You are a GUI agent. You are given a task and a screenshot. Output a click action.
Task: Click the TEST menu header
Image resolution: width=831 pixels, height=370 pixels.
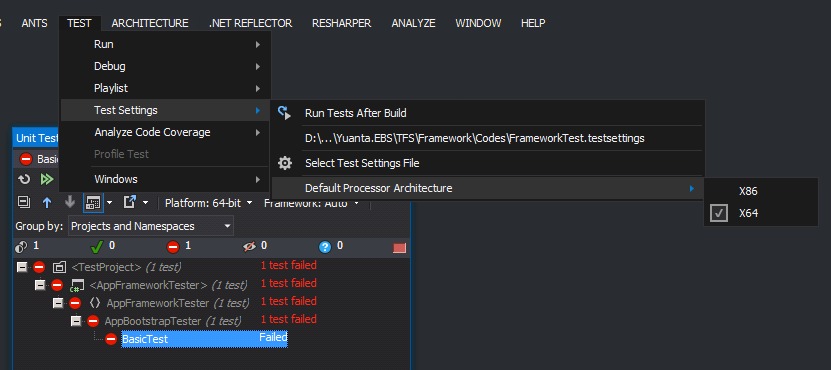click(x=79, y=23)
